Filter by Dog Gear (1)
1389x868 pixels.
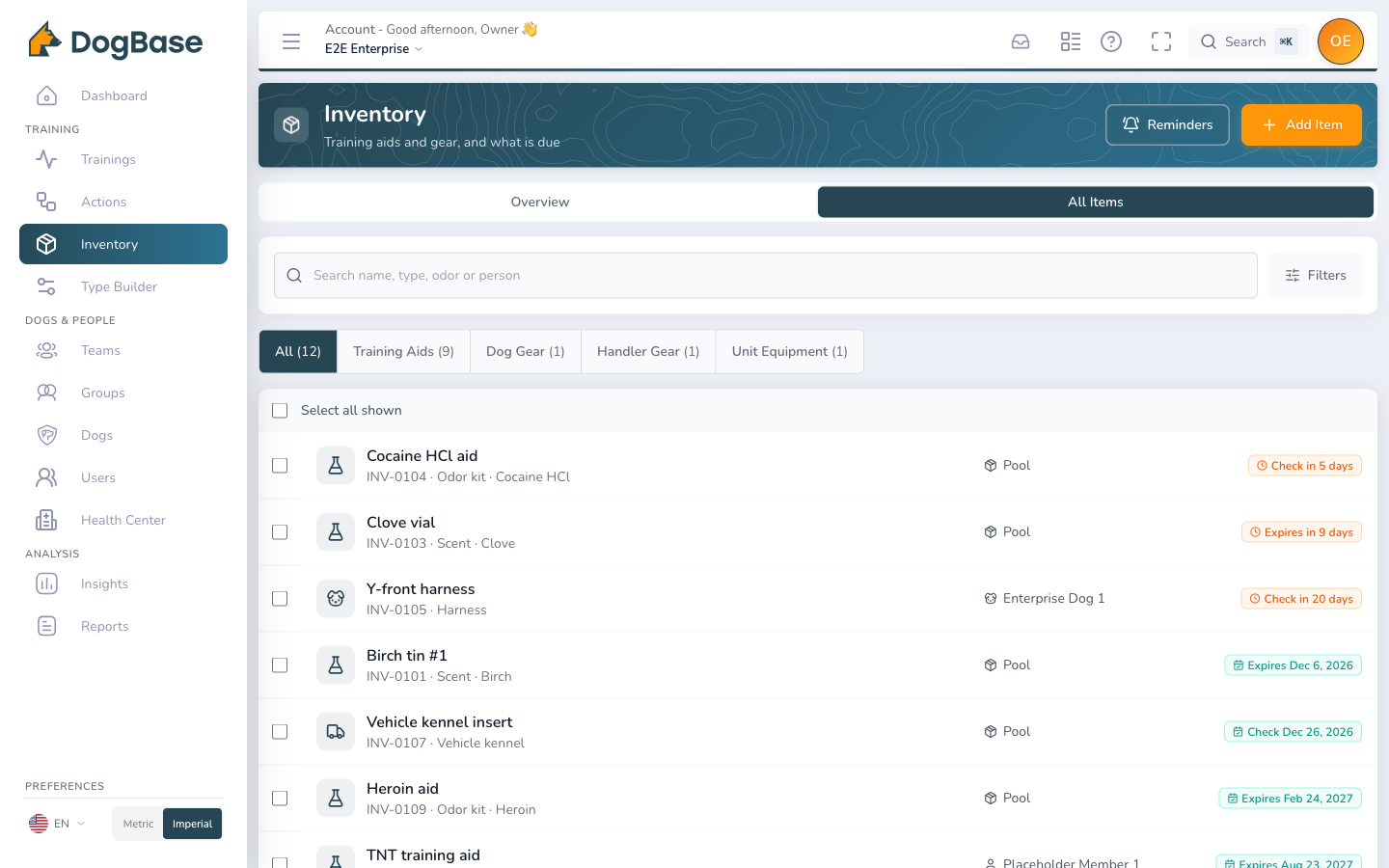(x=526, y=352)
